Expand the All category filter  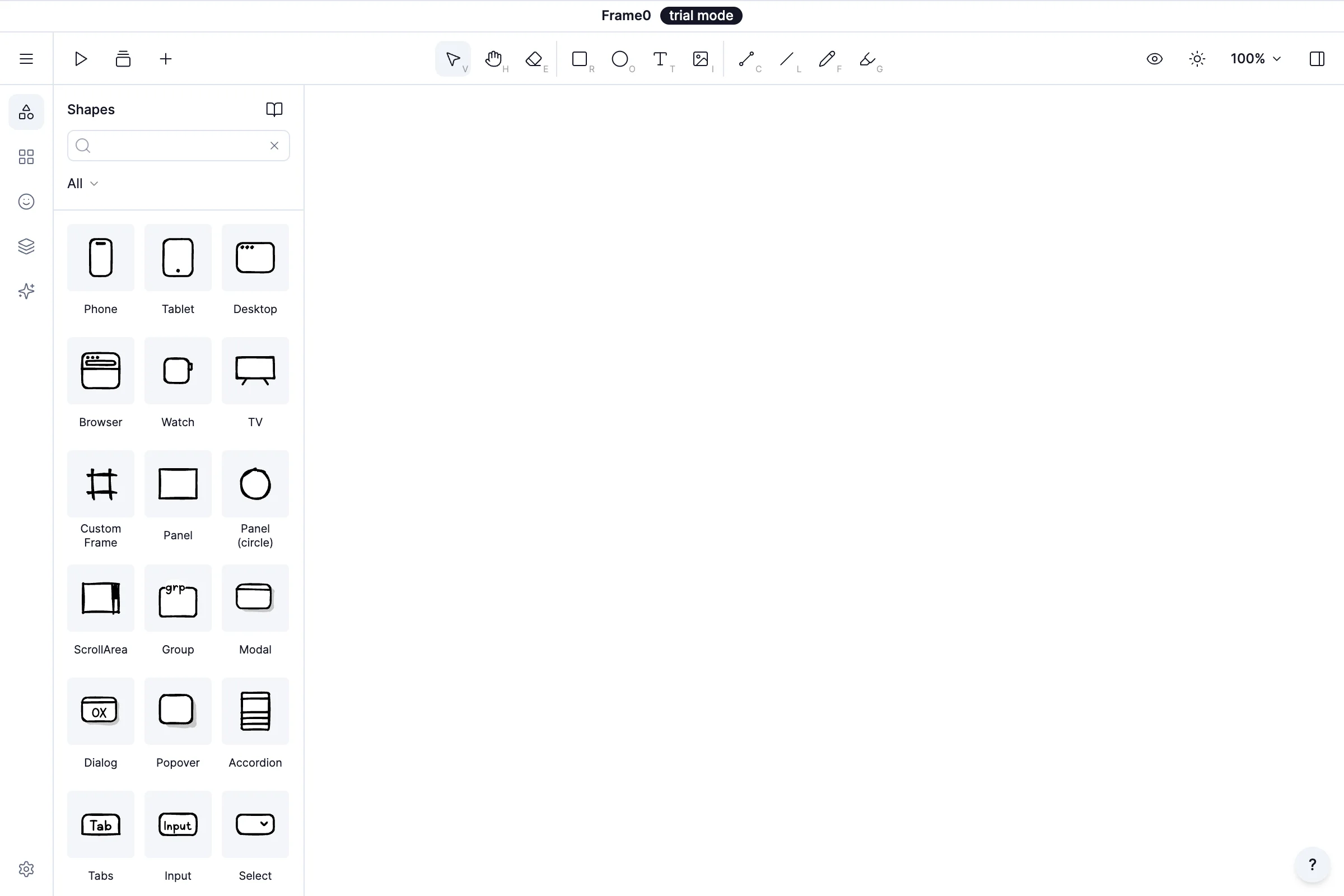[83, 184]
